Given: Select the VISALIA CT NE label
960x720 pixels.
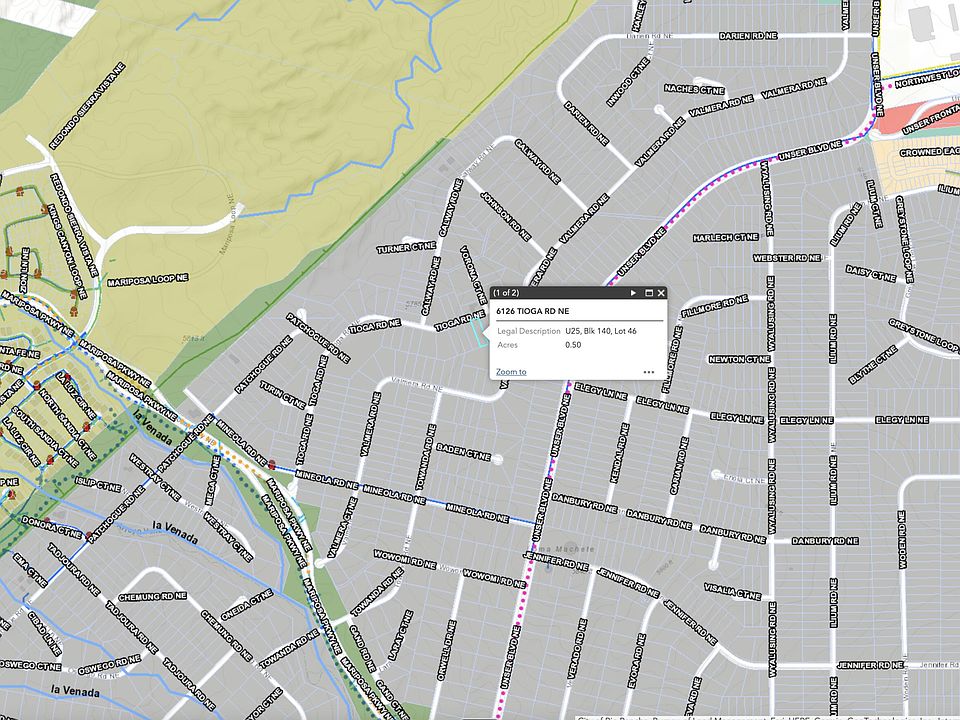Looking at the screenshot, I should (x=732, y=591).
